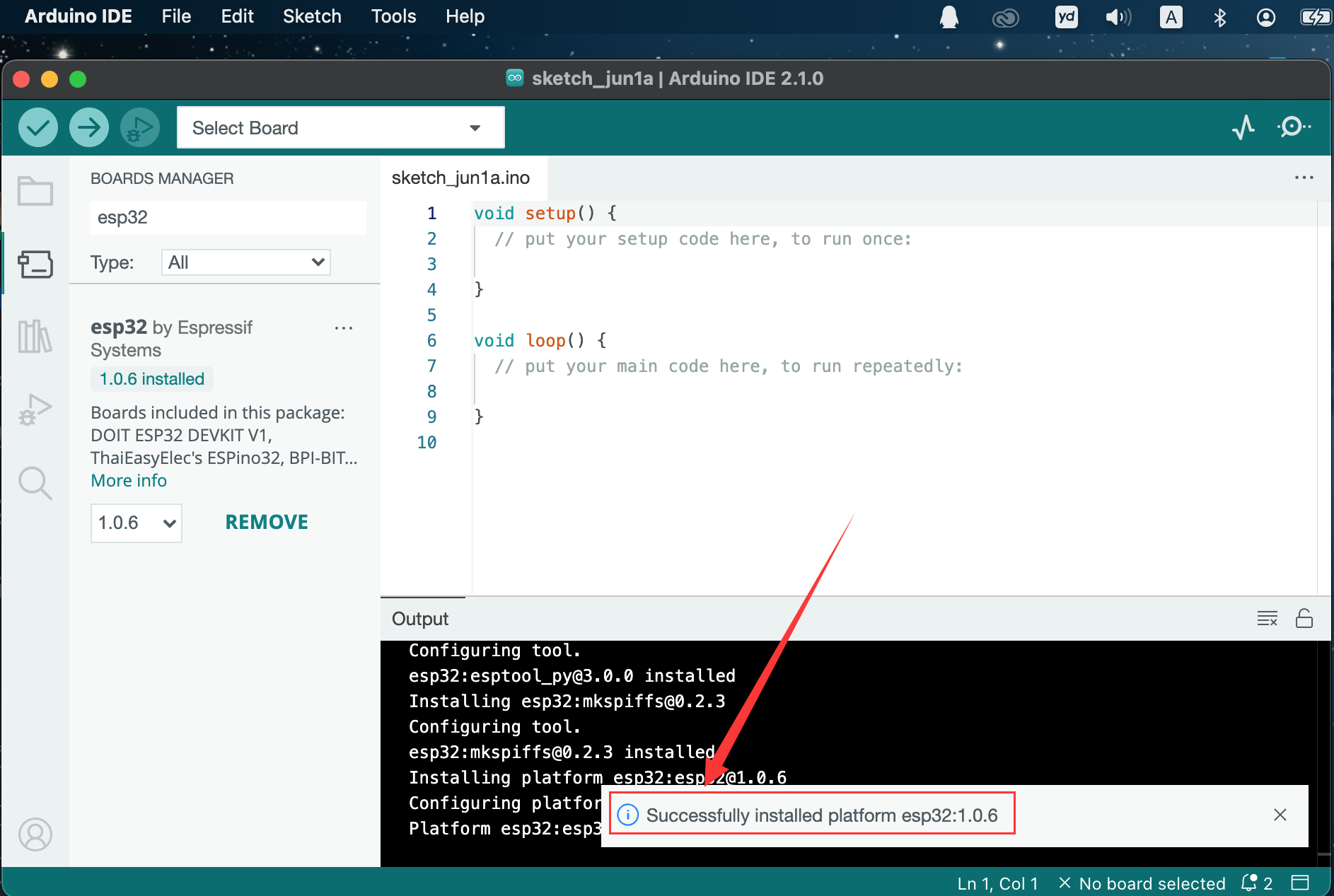Open the Help menu

point(465,16)
